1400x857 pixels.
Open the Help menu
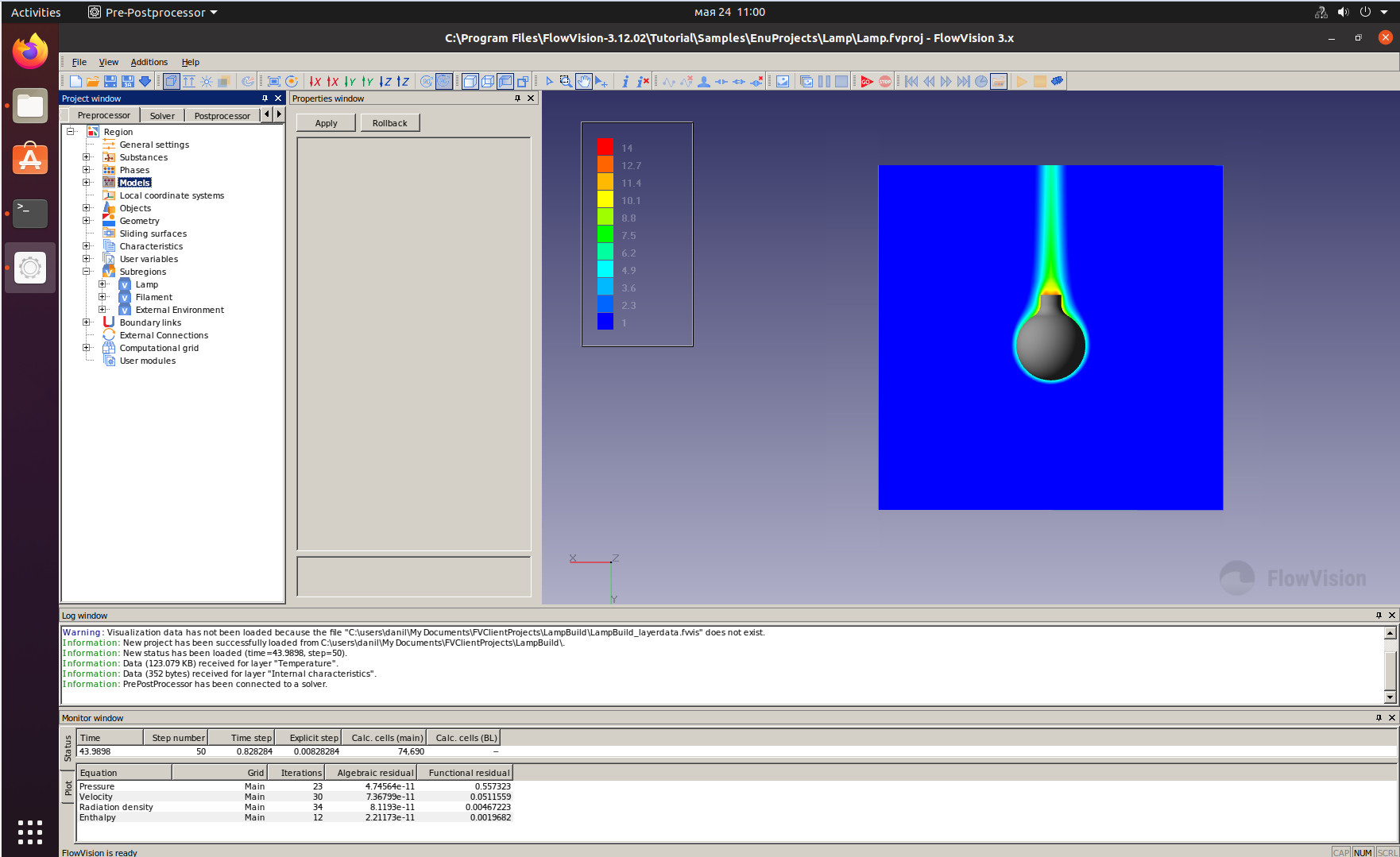[x=191, y=62]
